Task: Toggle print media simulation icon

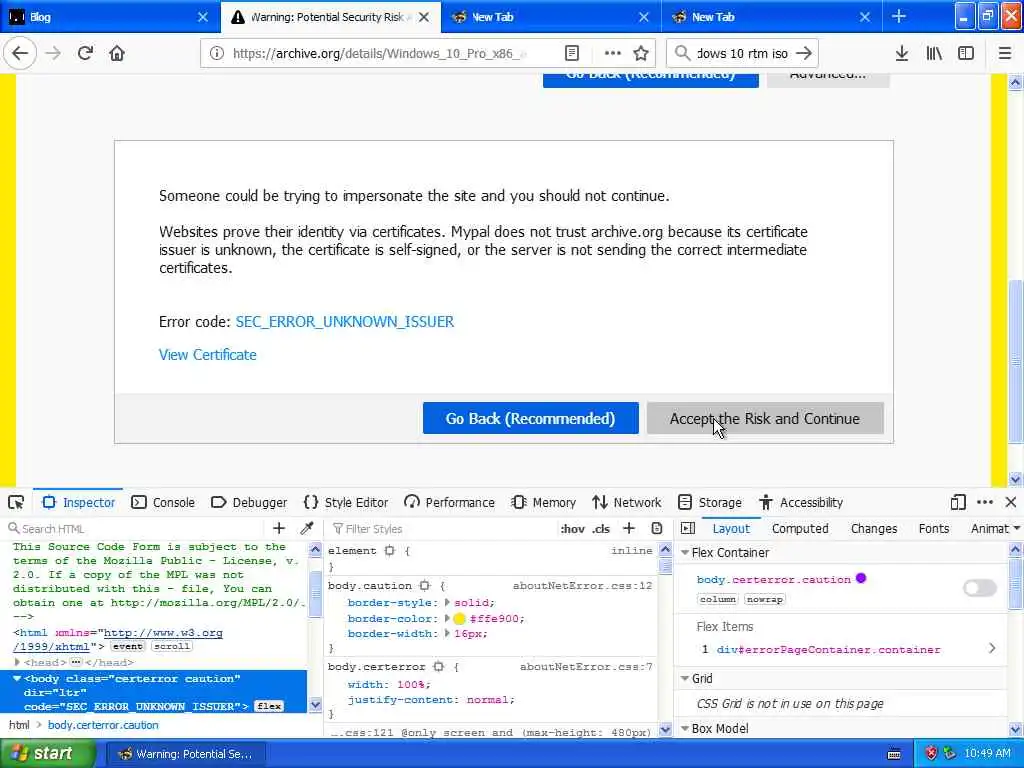Action: (657, 528)
